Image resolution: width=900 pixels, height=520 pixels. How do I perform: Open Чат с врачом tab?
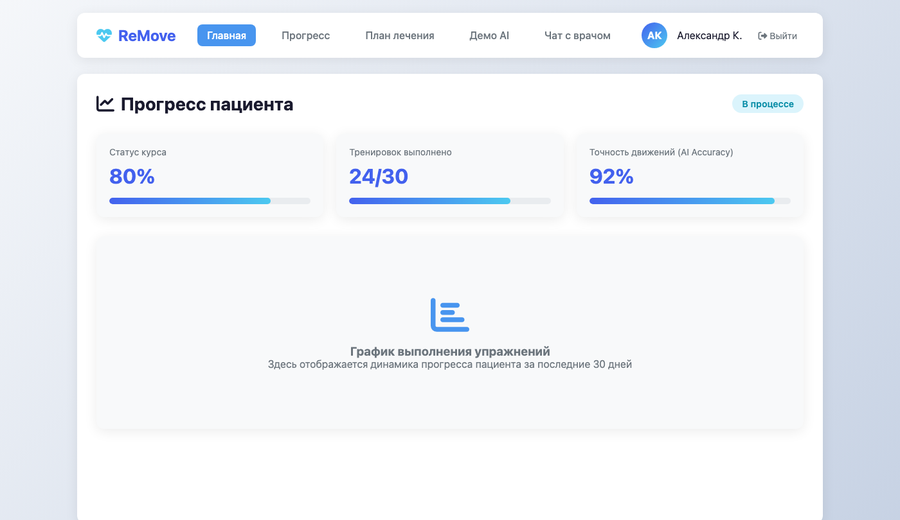pos(577,36)
